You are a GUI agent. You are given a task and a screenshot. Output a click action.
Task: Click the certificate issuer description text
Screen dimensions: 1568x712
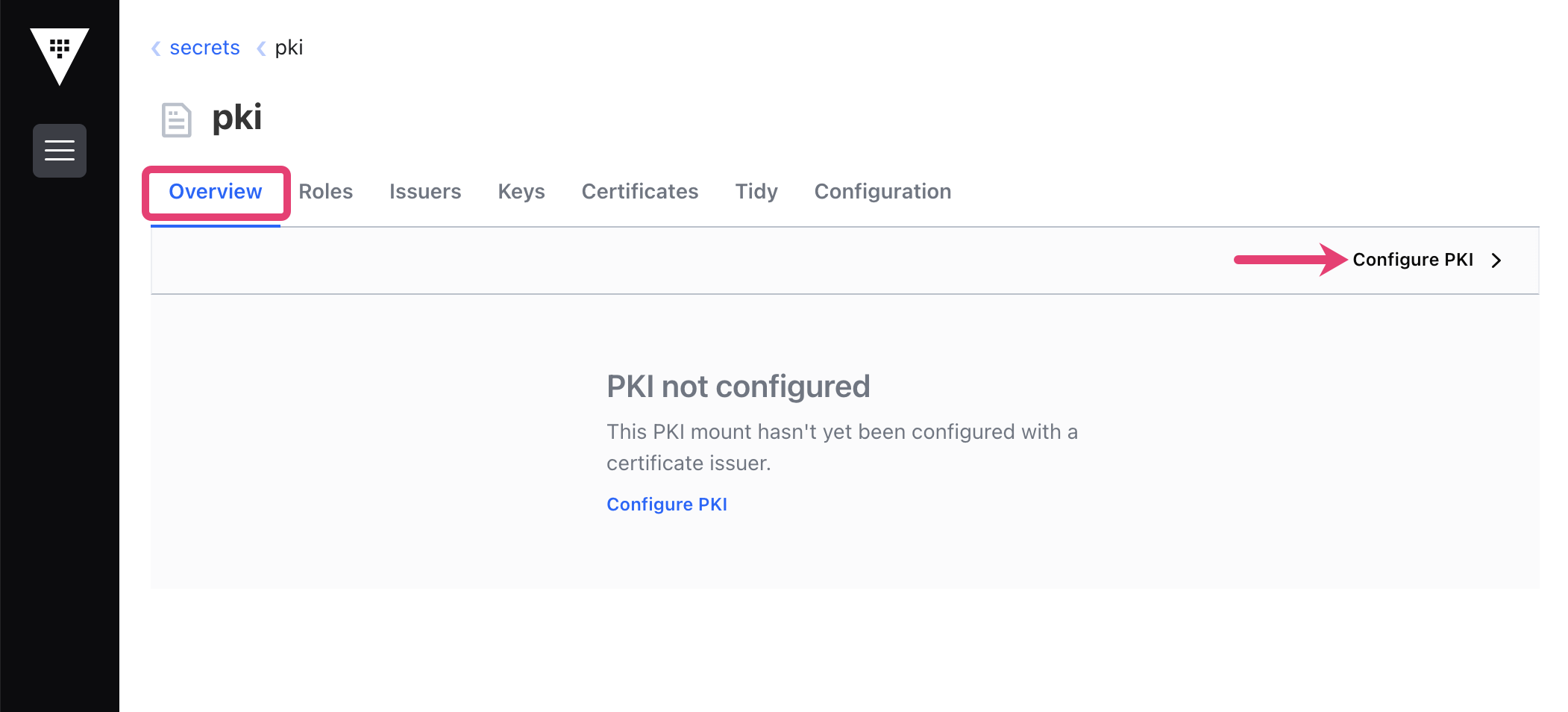coord(842,447)
